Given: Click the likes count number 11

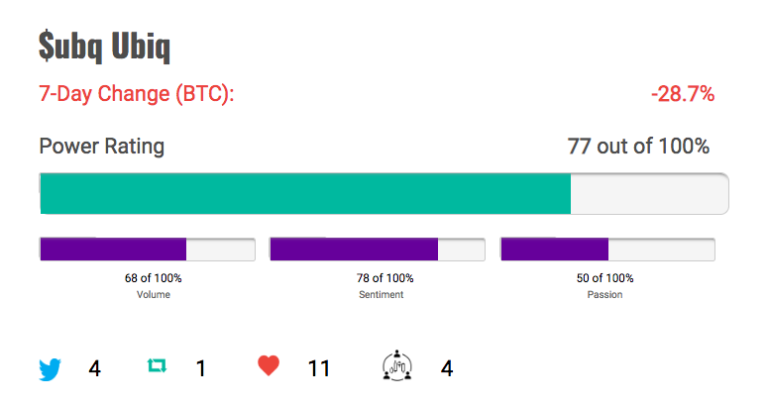Looking at the screenshot, I should click(x=319, y=368).
